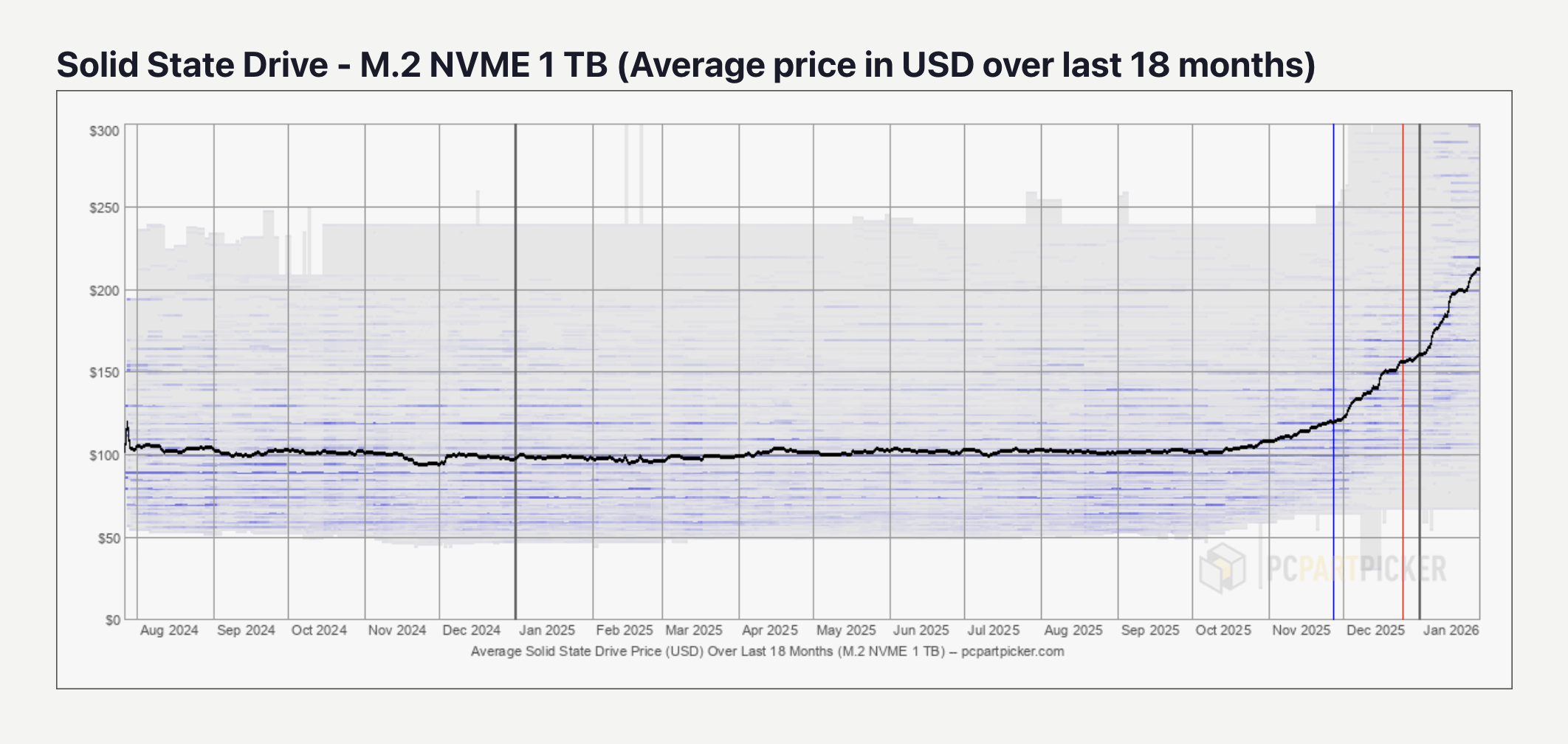Click the Dec 2024 x-axis label
This screenshot has width=1568, height=744.
point(471,630)
